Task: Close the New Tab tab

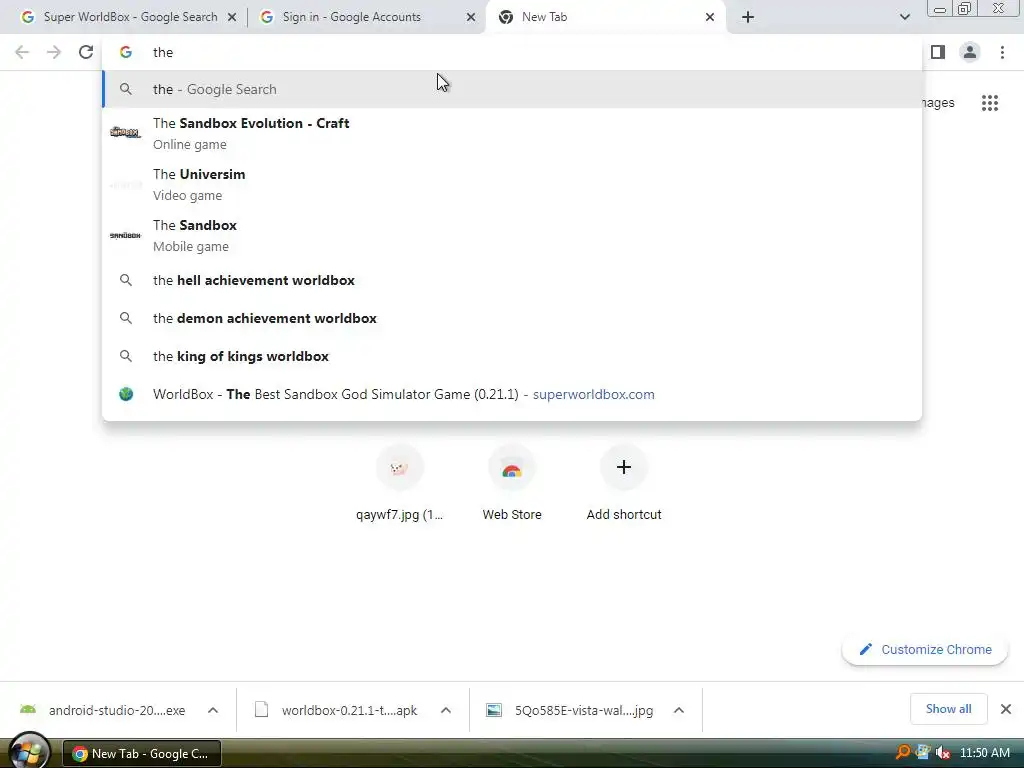Action: (x=710, y=17)
